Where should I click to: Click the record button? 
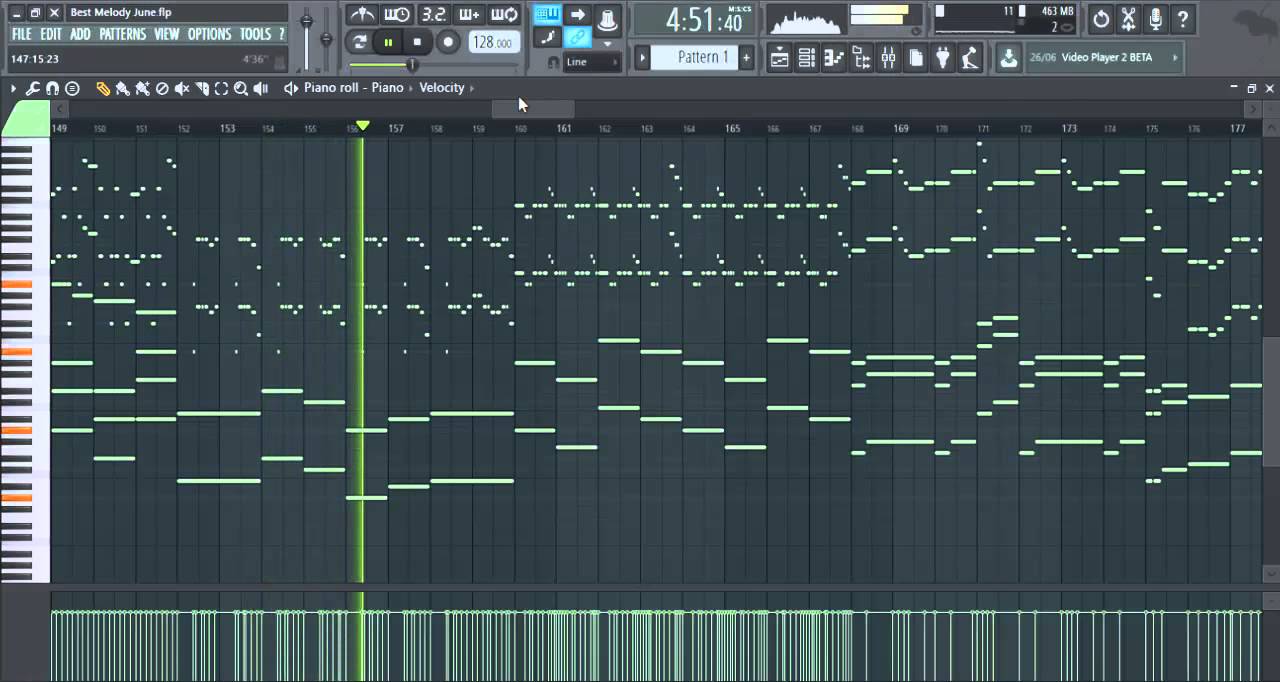448,42
